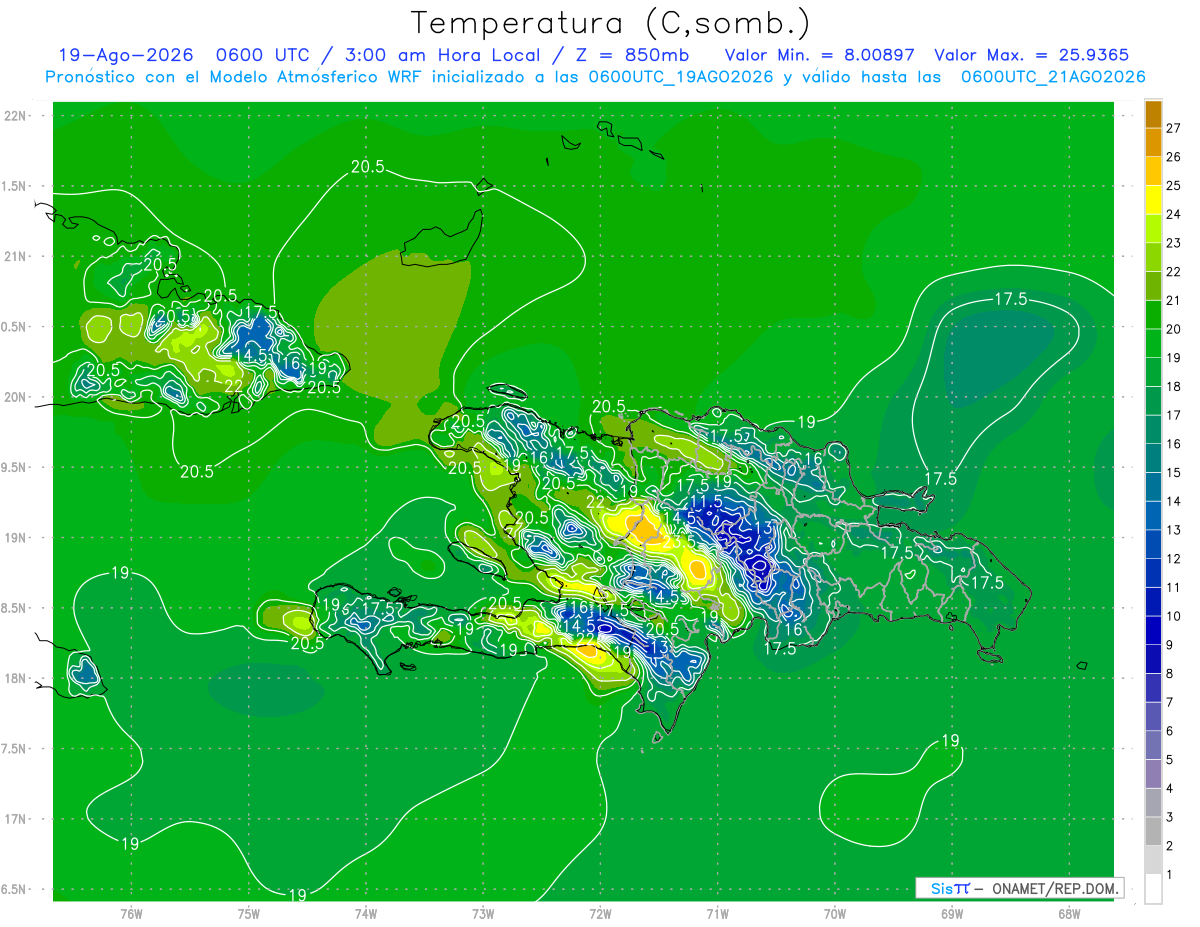Click the SisTT ONAMET/REP.DOM. logo box
The height and width of the screenshot is (927, 1200).
1019,888
